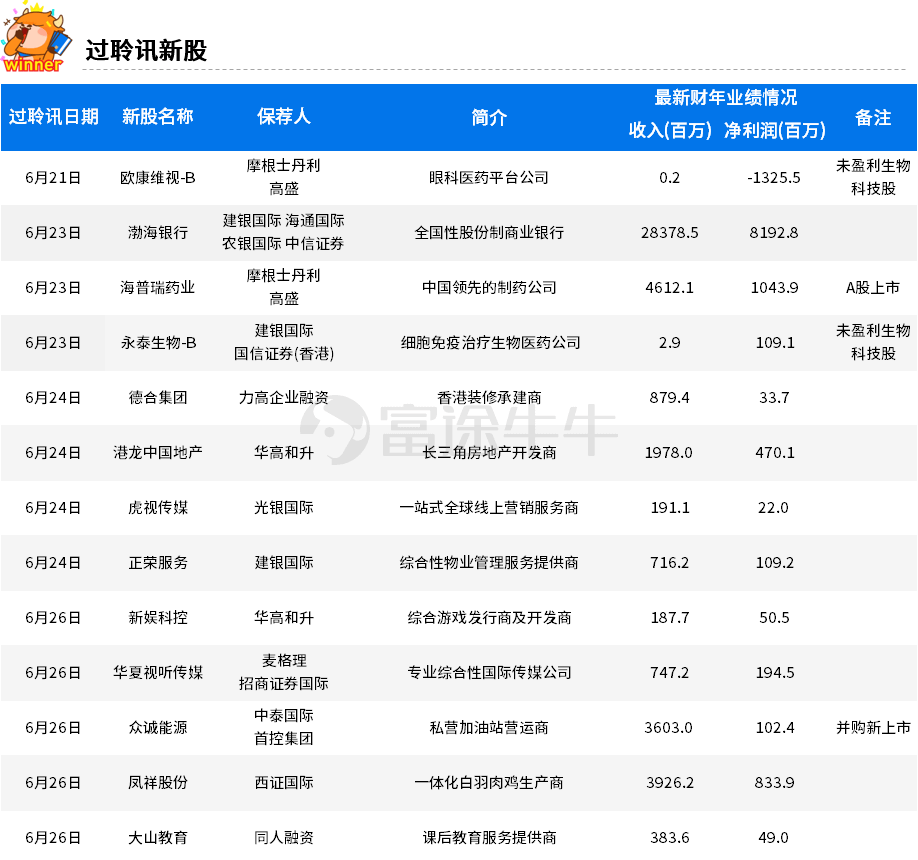The width and height of the screenshot is (918, 860).
Task: Click revenue value 1978.0
Action: click(669, 453)
